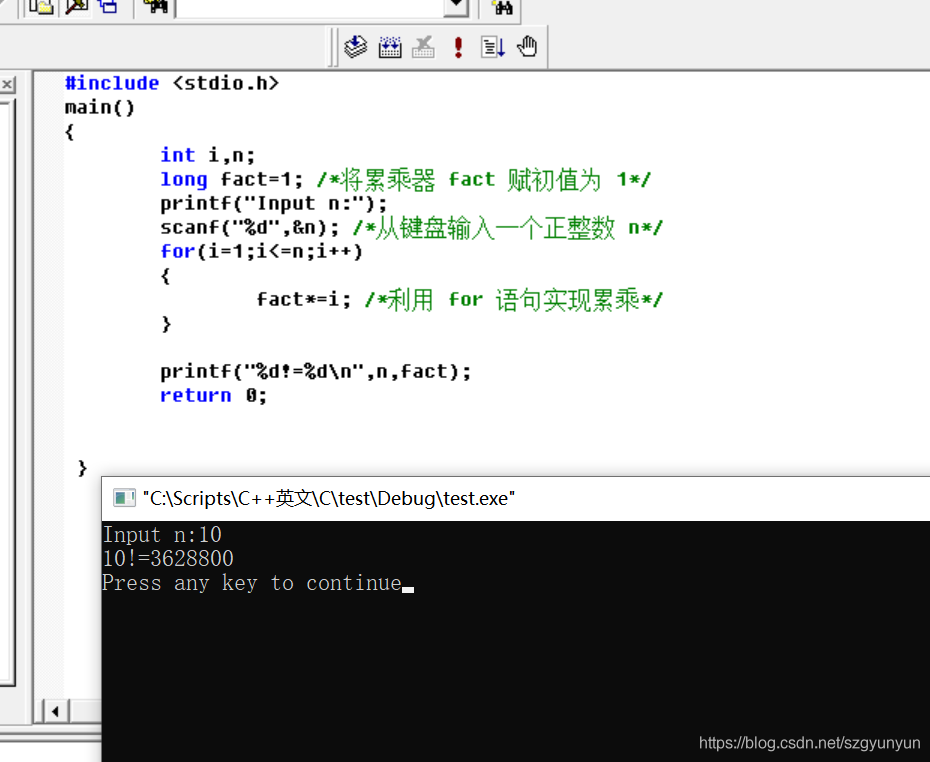Click the Search binoculars icon at the toolbar's right end
This screenshot has width=930, height=762.
502,7
